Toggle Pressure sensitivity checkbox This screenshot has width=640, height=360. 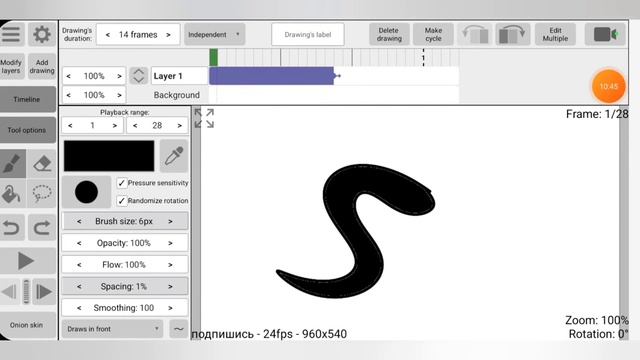[x=122, y=183]
